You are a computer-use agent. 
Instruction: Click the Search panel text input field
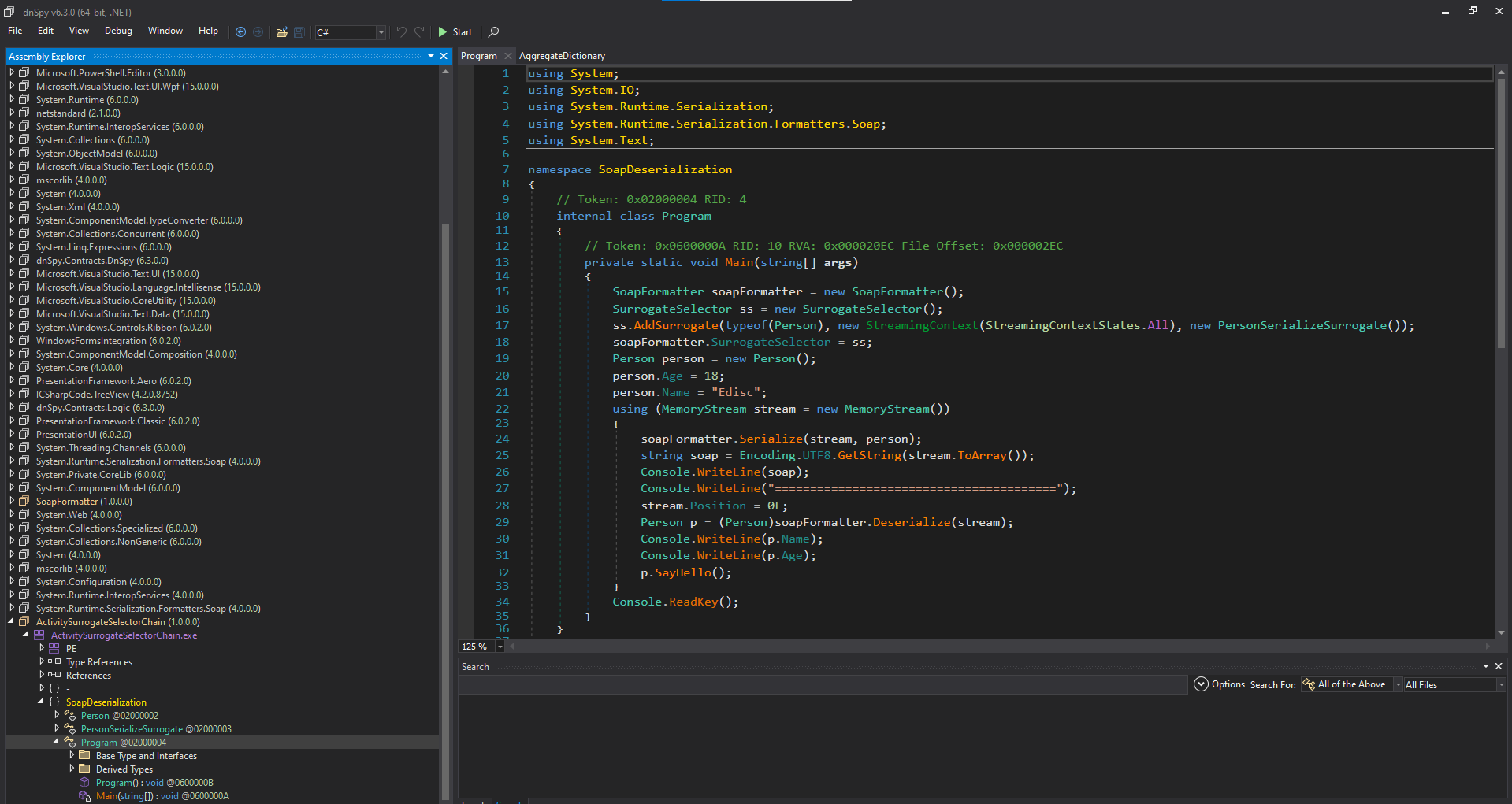pos(823,685)
